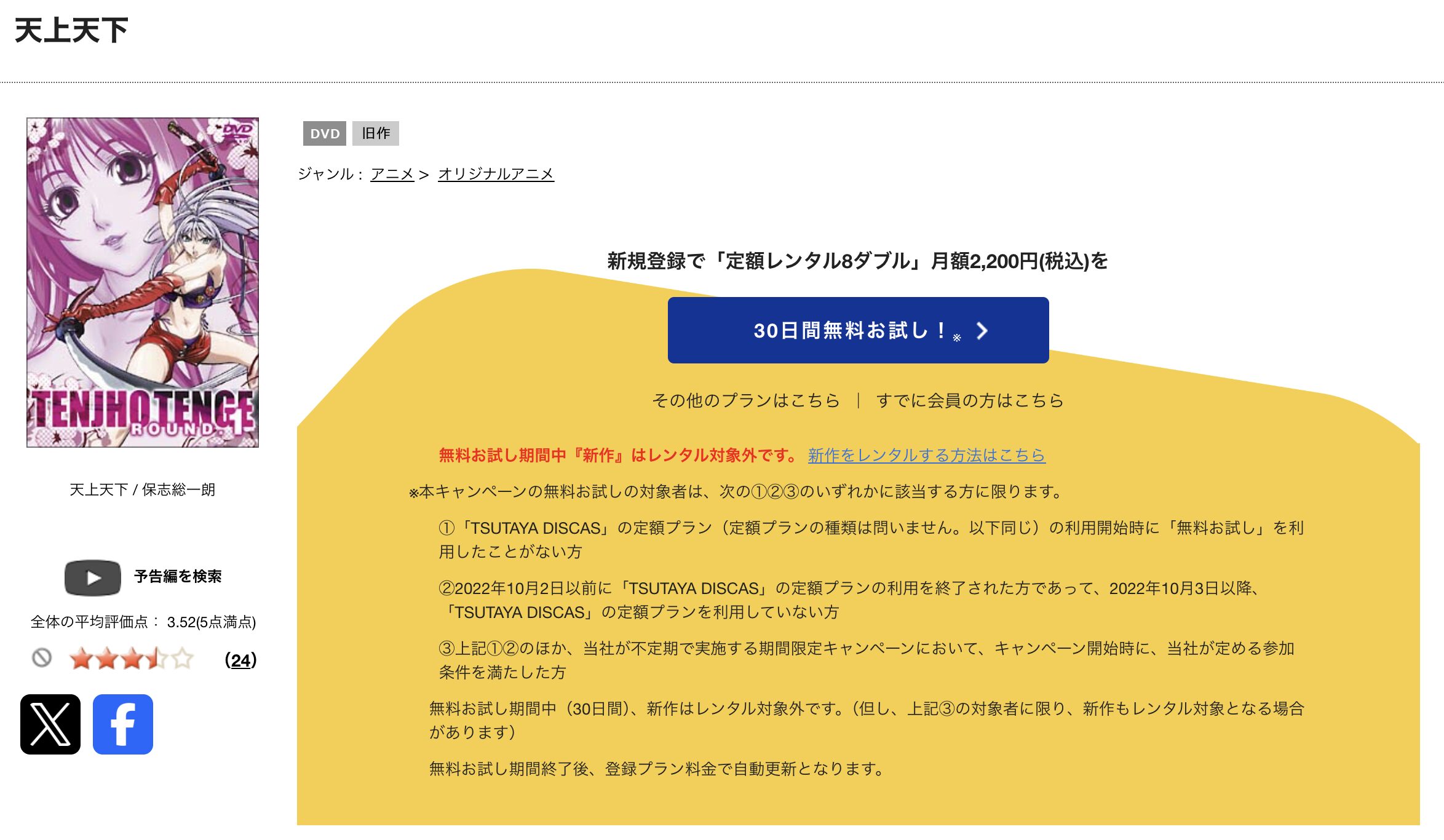Click the 無料お試し期間終了後 auto-renewal line

tap(657, 769)
